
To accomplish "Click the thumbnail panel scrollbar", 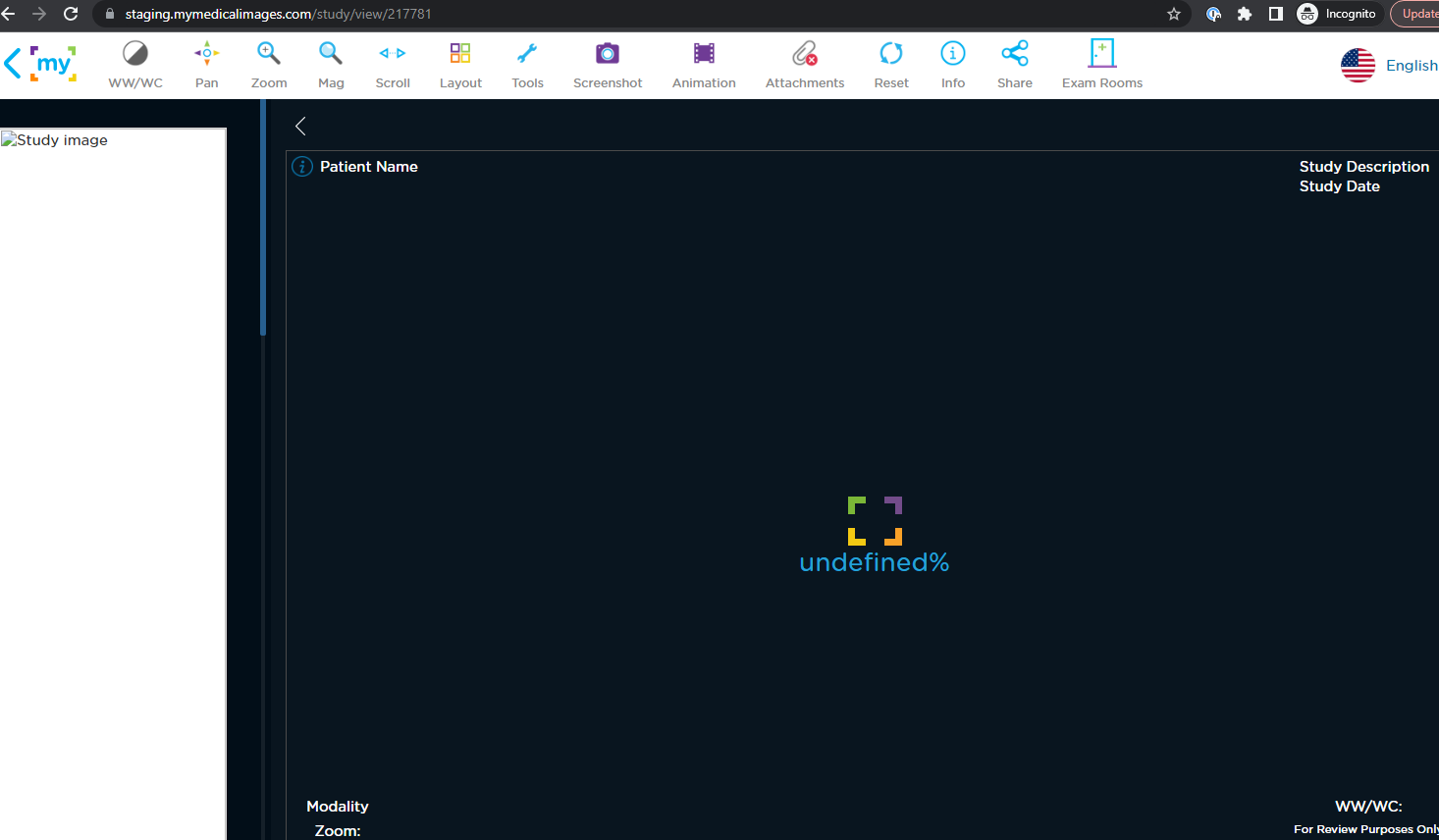I will (263, 218).
